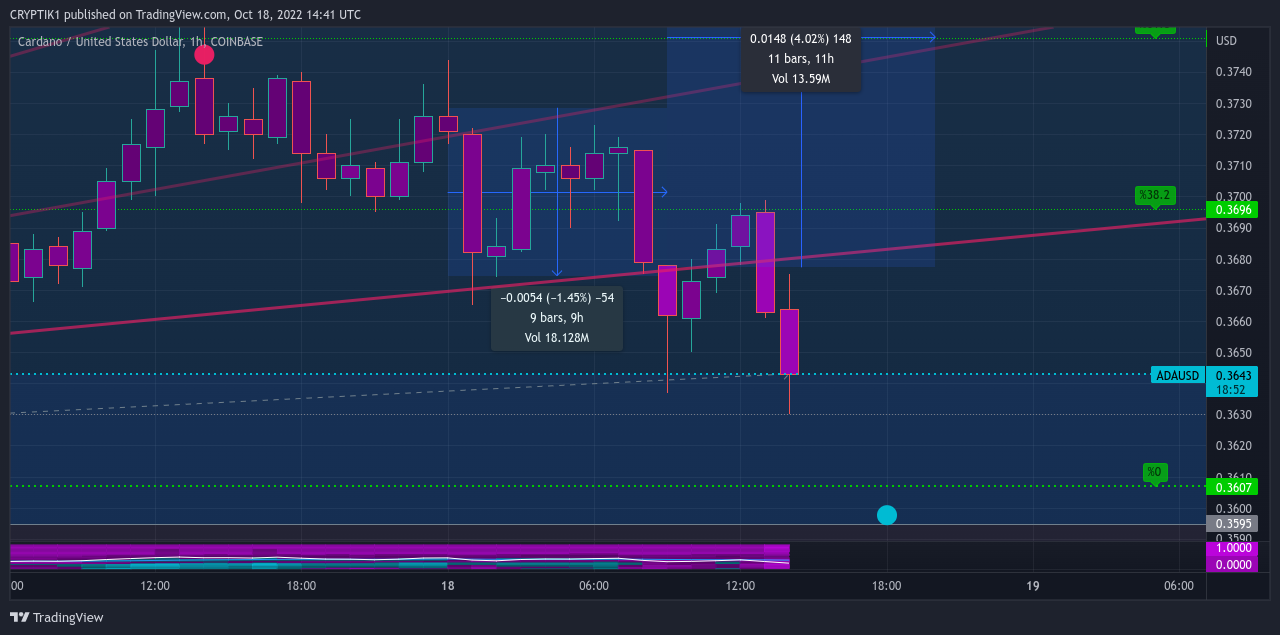This screenshot has height=635, width=1280.
Task: Click the 0.3740 price axis tick
Action: click(1233, 72)
